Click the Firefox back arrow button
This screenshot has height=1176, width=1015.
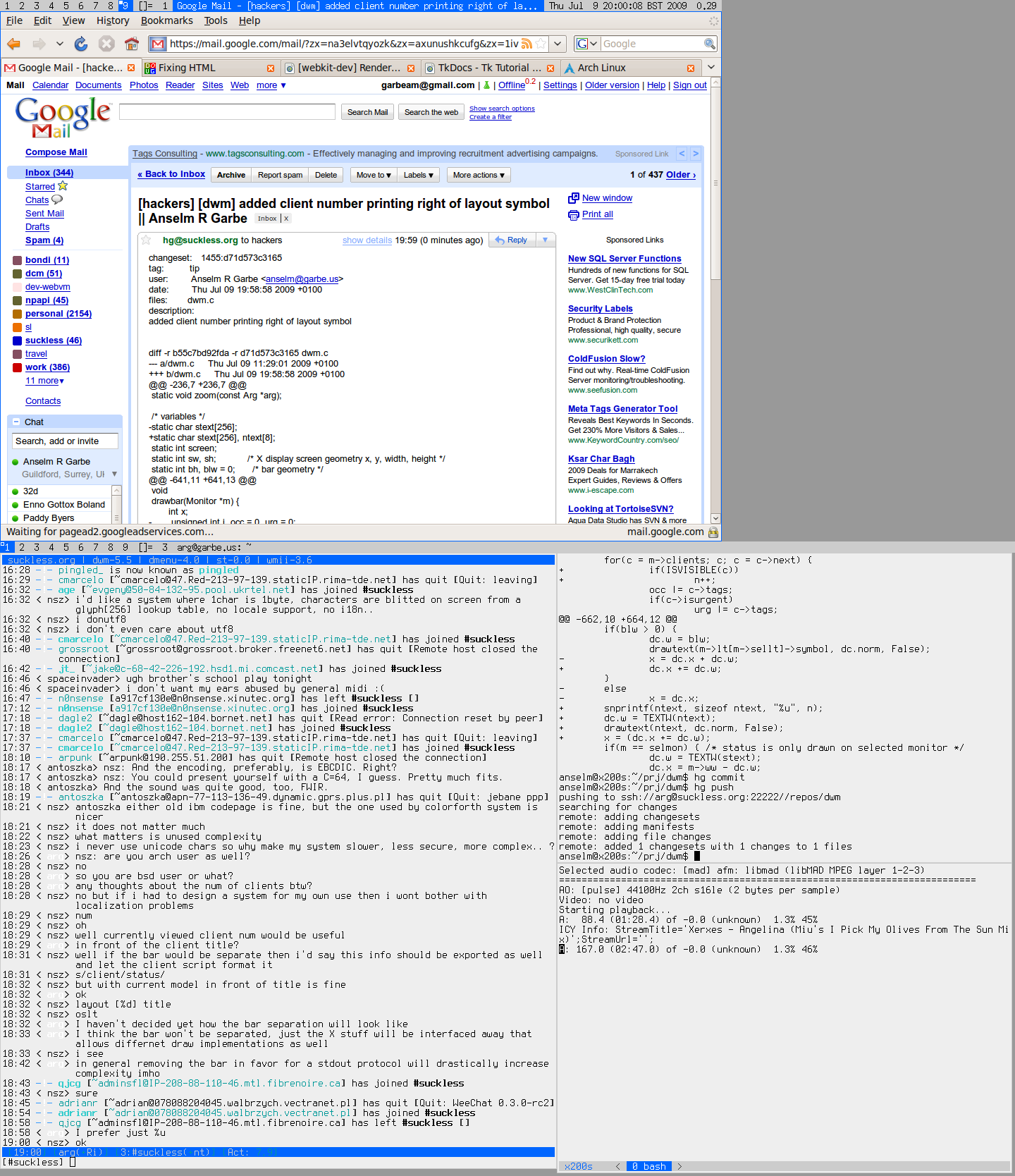click(x=13, y=44)
